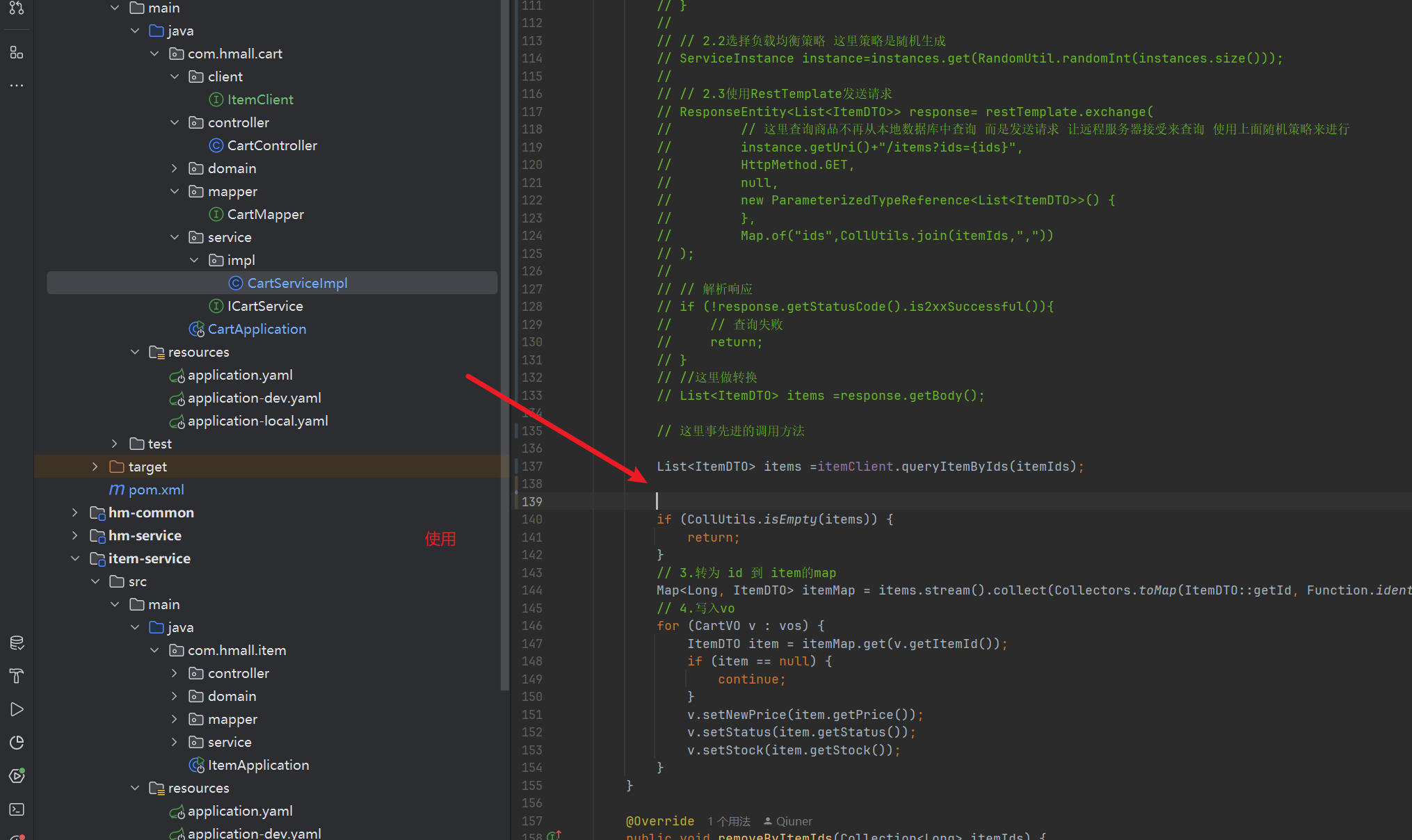Open the Run tool window
The height and width of the screenshot is (840, 1412).
click(x=17, y=709)
